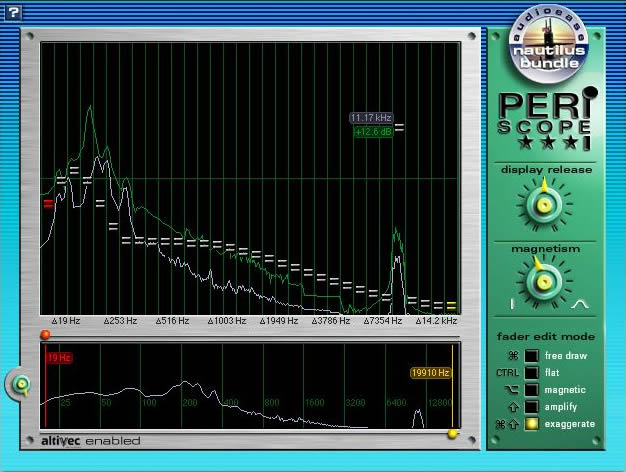Viewport: 626px width, 472px height.
Task: Click the red low-frequency range handle
Action: (45, 334)
